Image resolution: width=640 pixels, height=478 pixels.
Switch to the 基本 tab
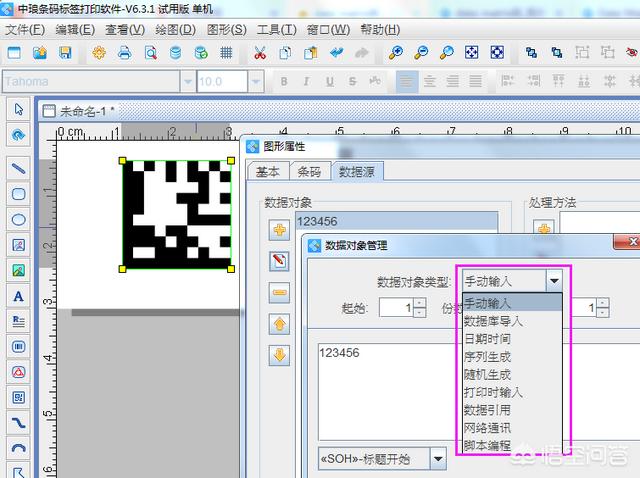pyautogui.click(x=268, y=172)
